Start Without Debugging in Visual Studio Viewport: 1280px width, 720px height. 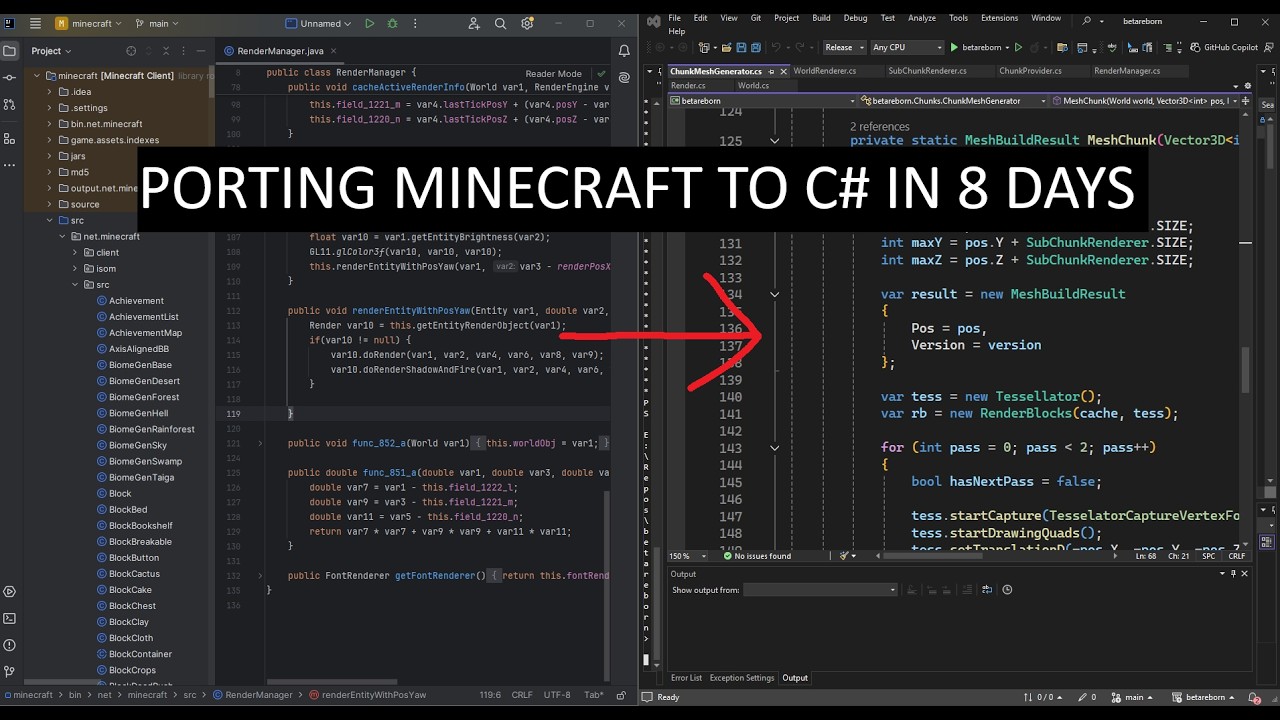coord(1019,47)
